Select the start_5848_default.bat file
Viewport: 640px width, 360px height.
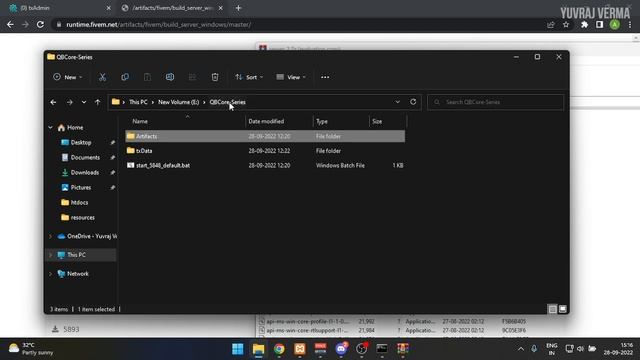click(x=265, y=166)
